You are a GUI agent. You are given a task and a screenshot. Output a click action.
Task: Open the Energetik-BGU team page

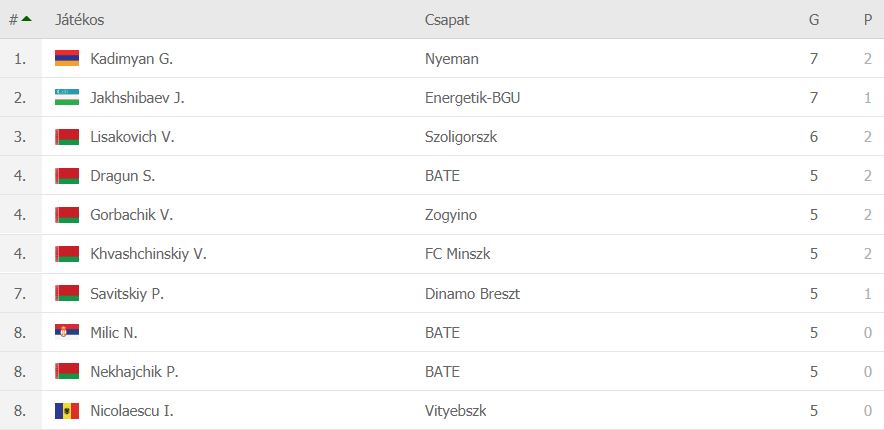[x=472, y=98]
